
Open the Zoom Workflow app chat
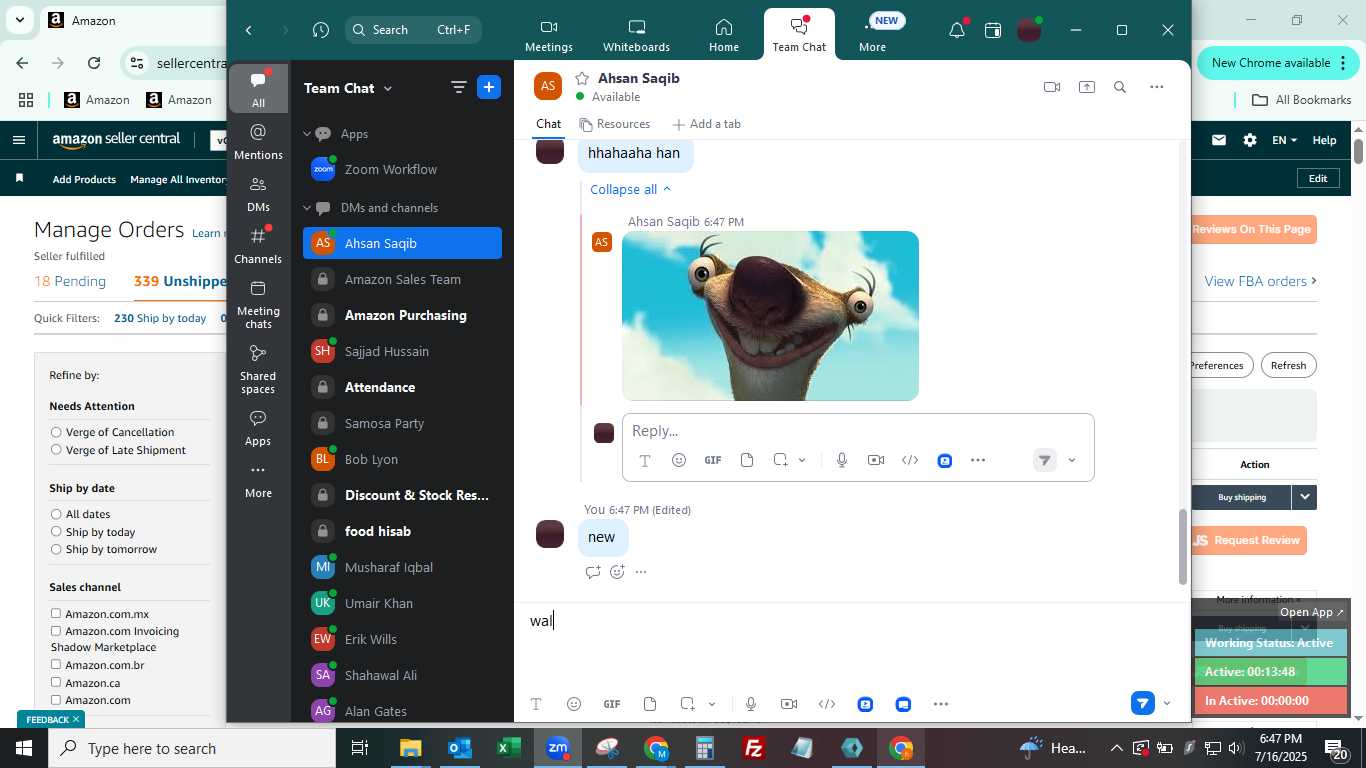tap(402, 169)
